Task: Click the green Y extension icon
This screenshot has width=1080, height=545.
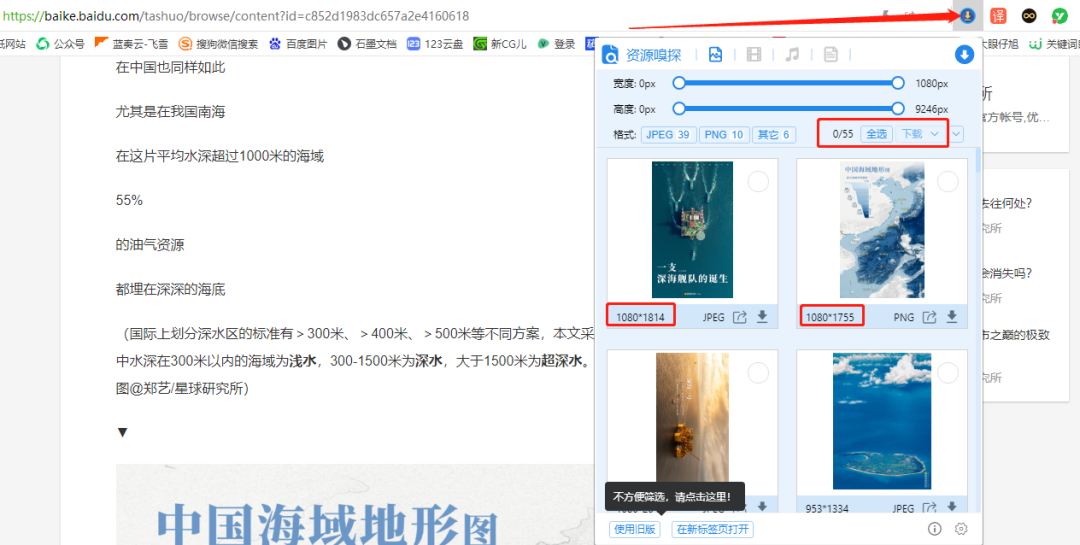Action: [1060, 16]
